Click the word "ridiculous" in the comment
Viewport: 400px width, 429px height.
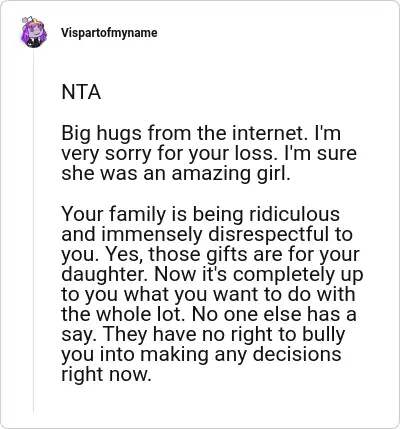click(x=295, y=214)
